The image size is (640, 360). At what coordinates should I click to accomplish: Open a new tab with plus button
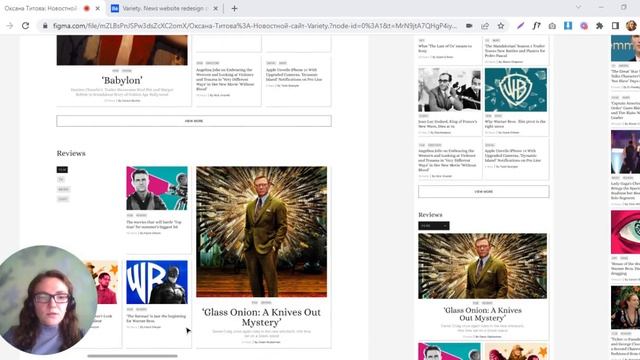pyautogui.click(x=234, y=8)
